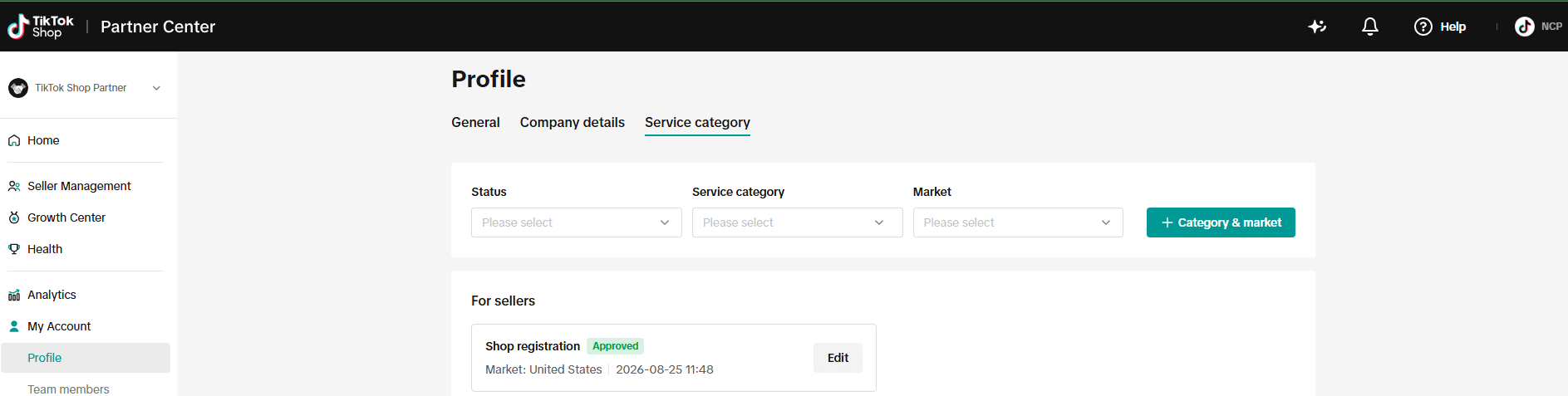The height and width of the screenshot is (396, 1568).
Task: Click the My Account person icon
Action: (x=14, y=326)
